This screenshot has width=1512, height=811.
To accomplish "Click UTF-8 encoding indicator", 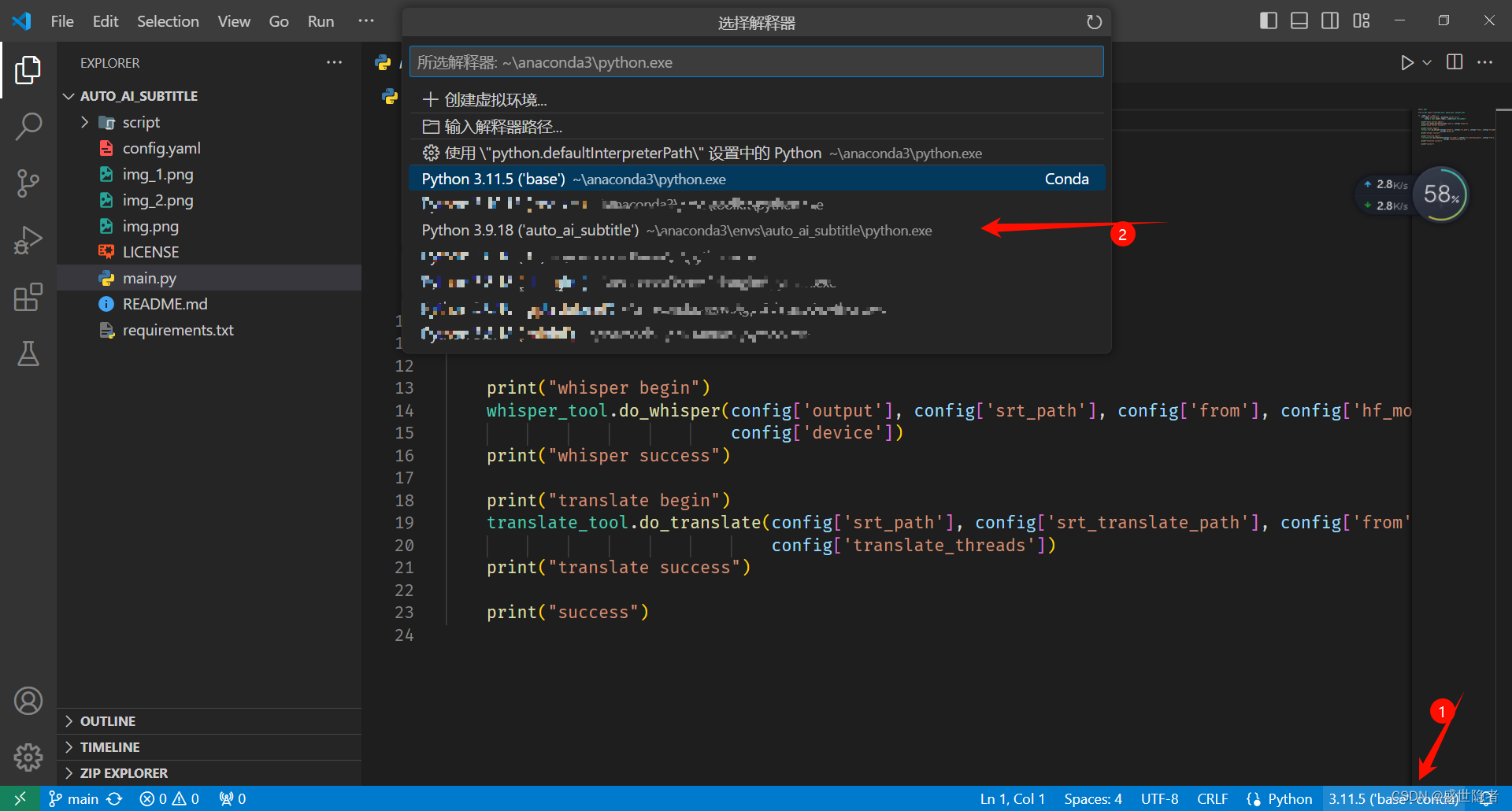I will 1159,798.
